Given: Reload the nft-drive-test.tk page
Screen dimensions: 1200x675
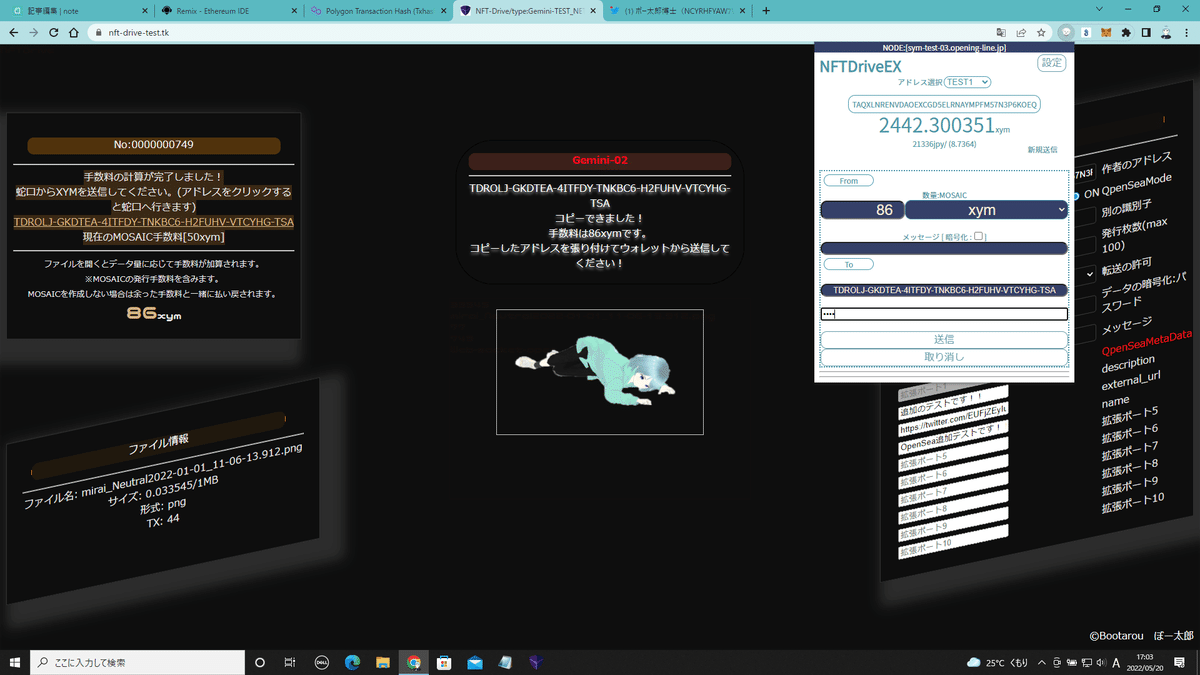Looking at the screenshot, I should 55,32.
